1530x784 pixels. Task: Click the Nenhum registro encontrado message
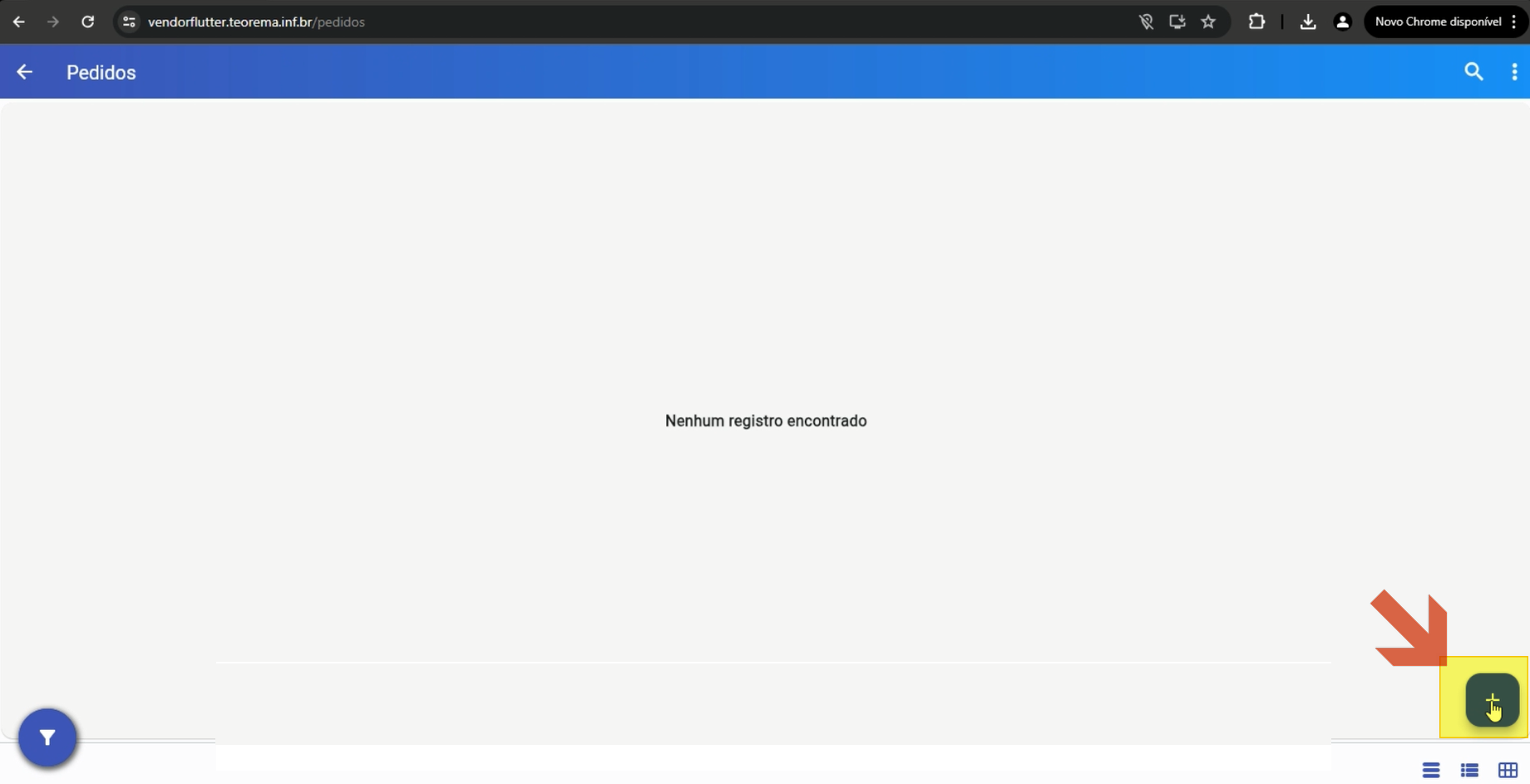click(766, 421)
